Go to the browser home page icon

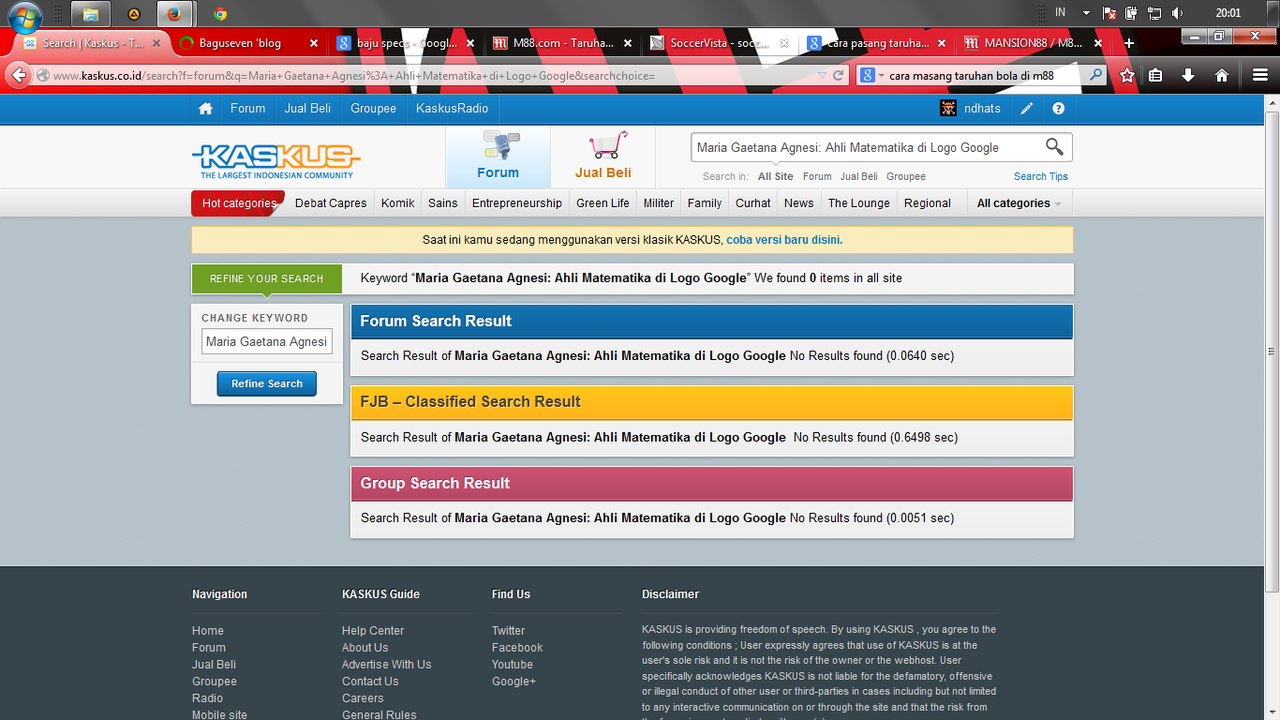coord(1221,75)
